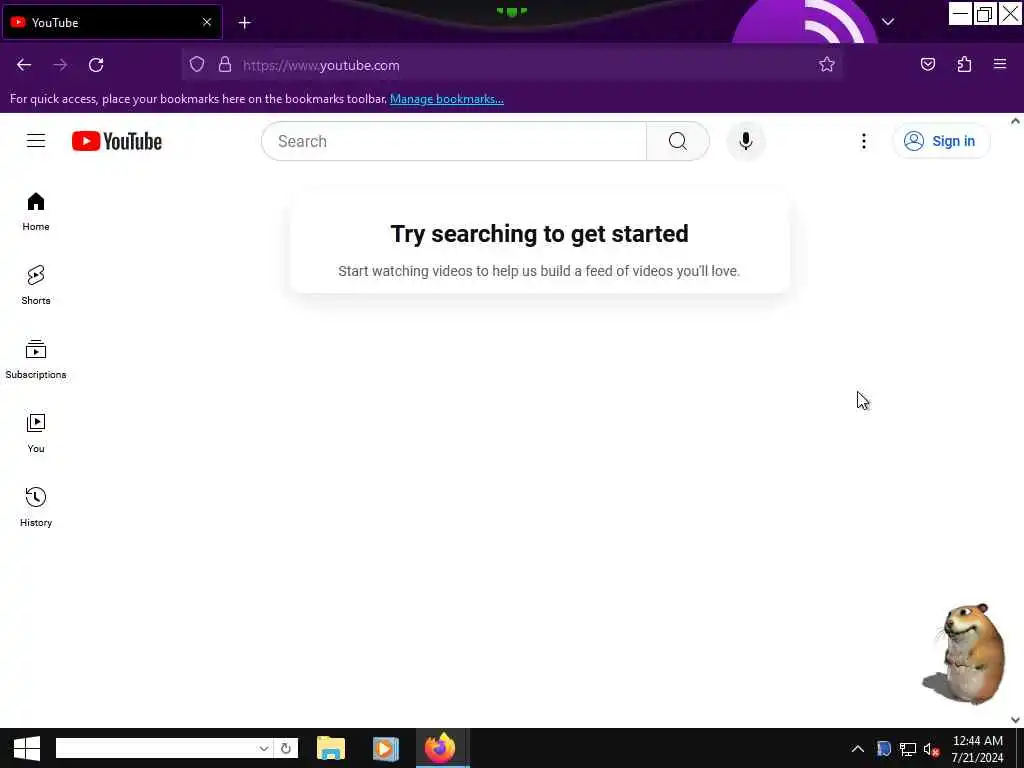Click the magnifier search button

[678, 141]
